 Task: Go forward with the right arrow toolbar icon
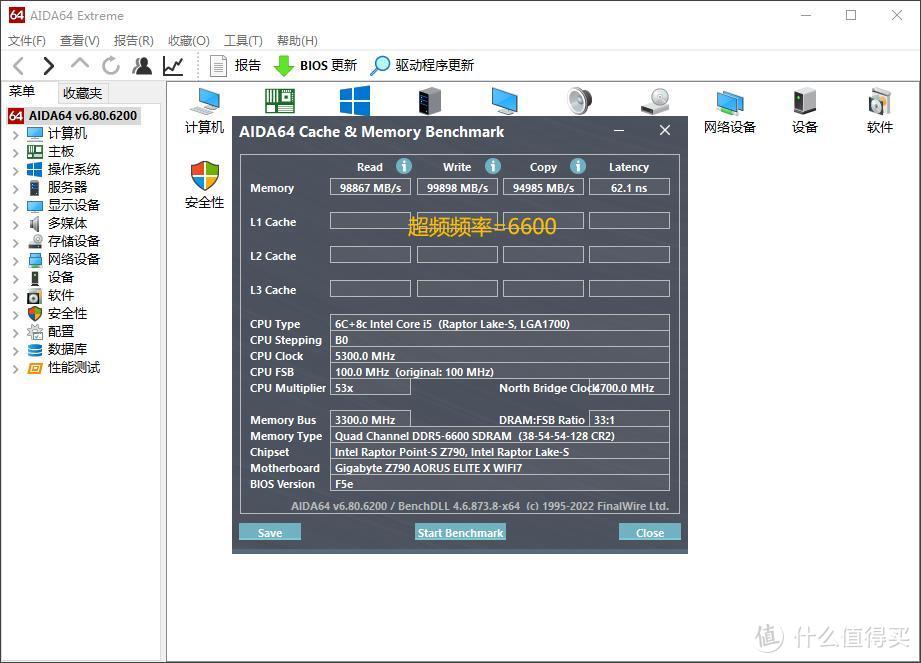pos(49,66)
